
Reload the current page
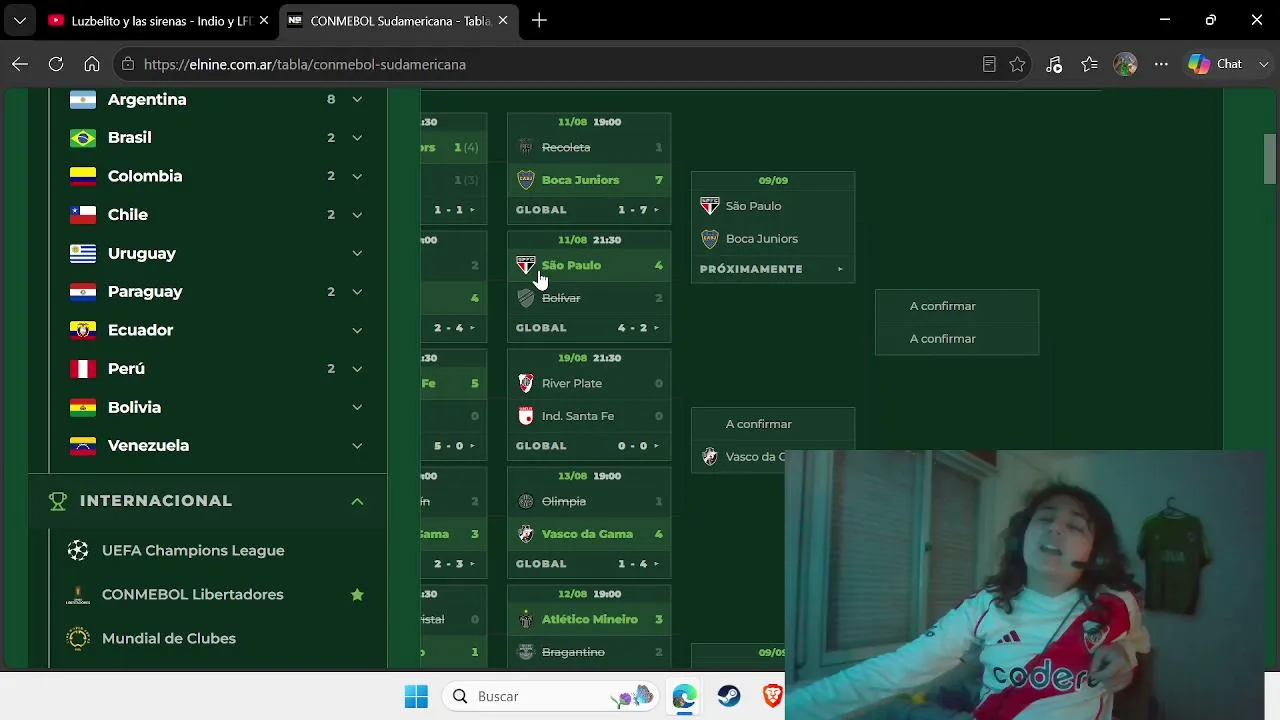point(56,64)
